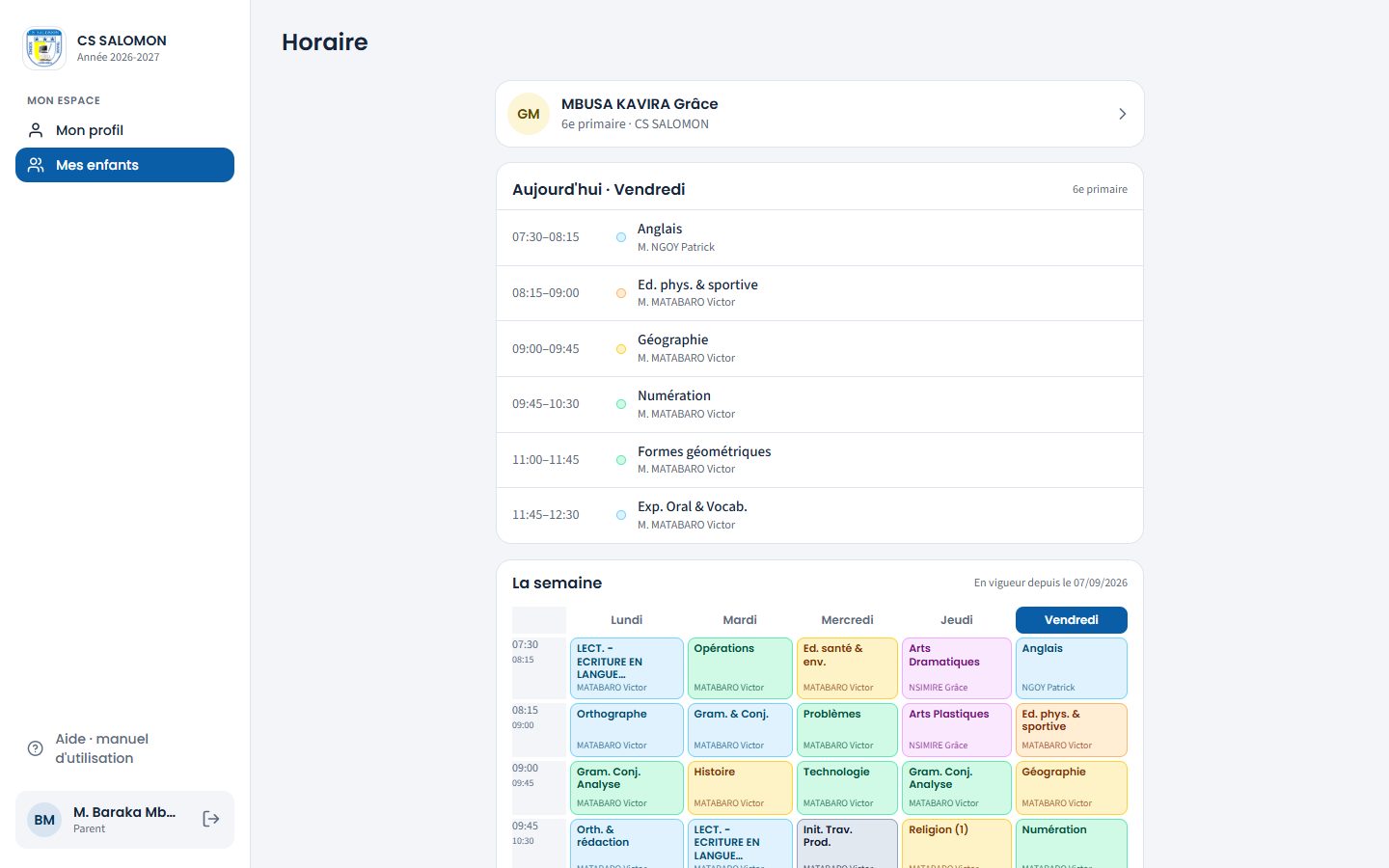This screenshot has width=1389, height=868.
Task: Click the 6e primaire label
Action: coord(1100,189)
